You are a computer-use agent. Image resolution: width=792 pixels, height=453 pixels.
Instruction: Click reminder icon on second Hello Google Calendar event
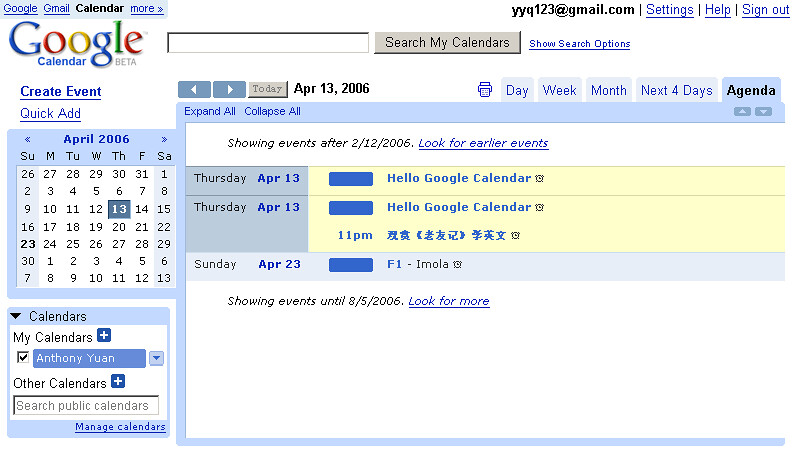point(539,208)
